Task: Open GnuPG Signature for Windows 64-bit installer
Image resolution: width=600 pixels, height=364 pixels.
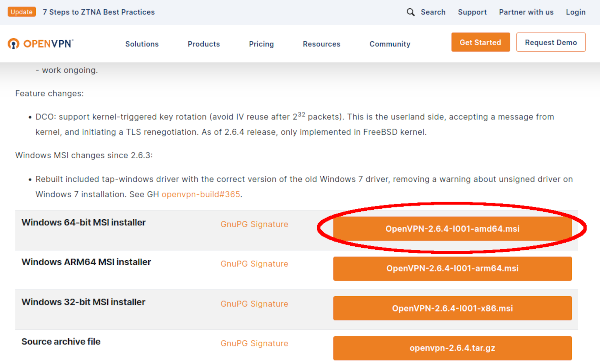Action: point(254,224)
